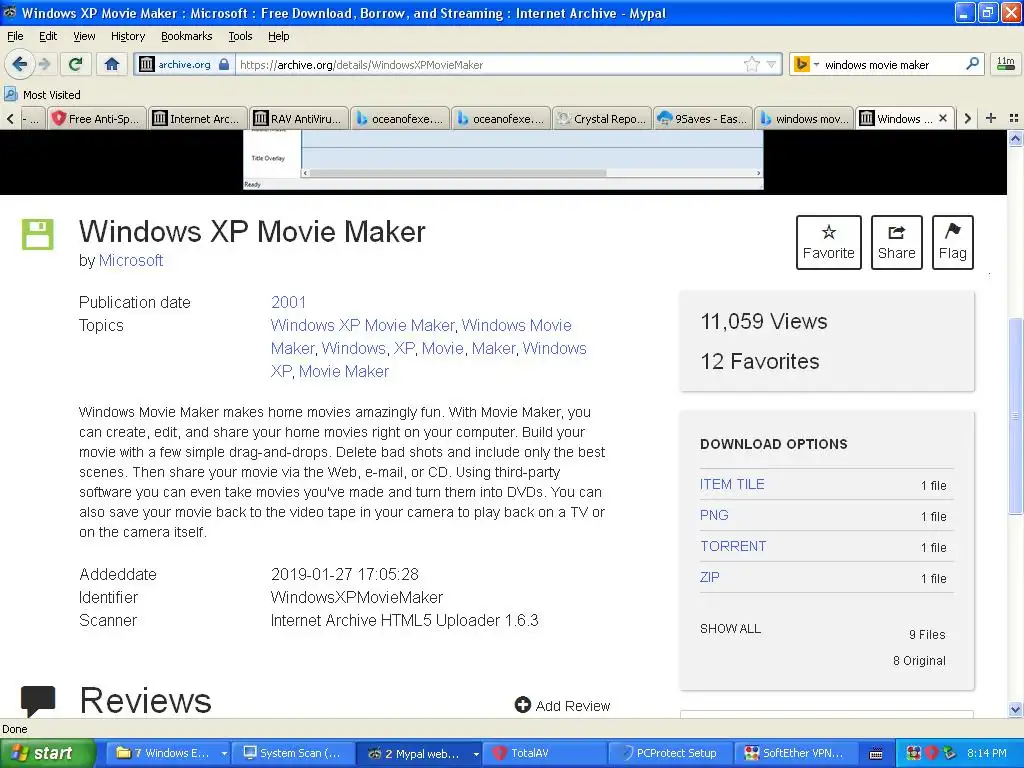This screenshot has width=1024, height=768.
Task: Select the 11,059 Views text
Action: pyautogui.click(x=763, y=321)
